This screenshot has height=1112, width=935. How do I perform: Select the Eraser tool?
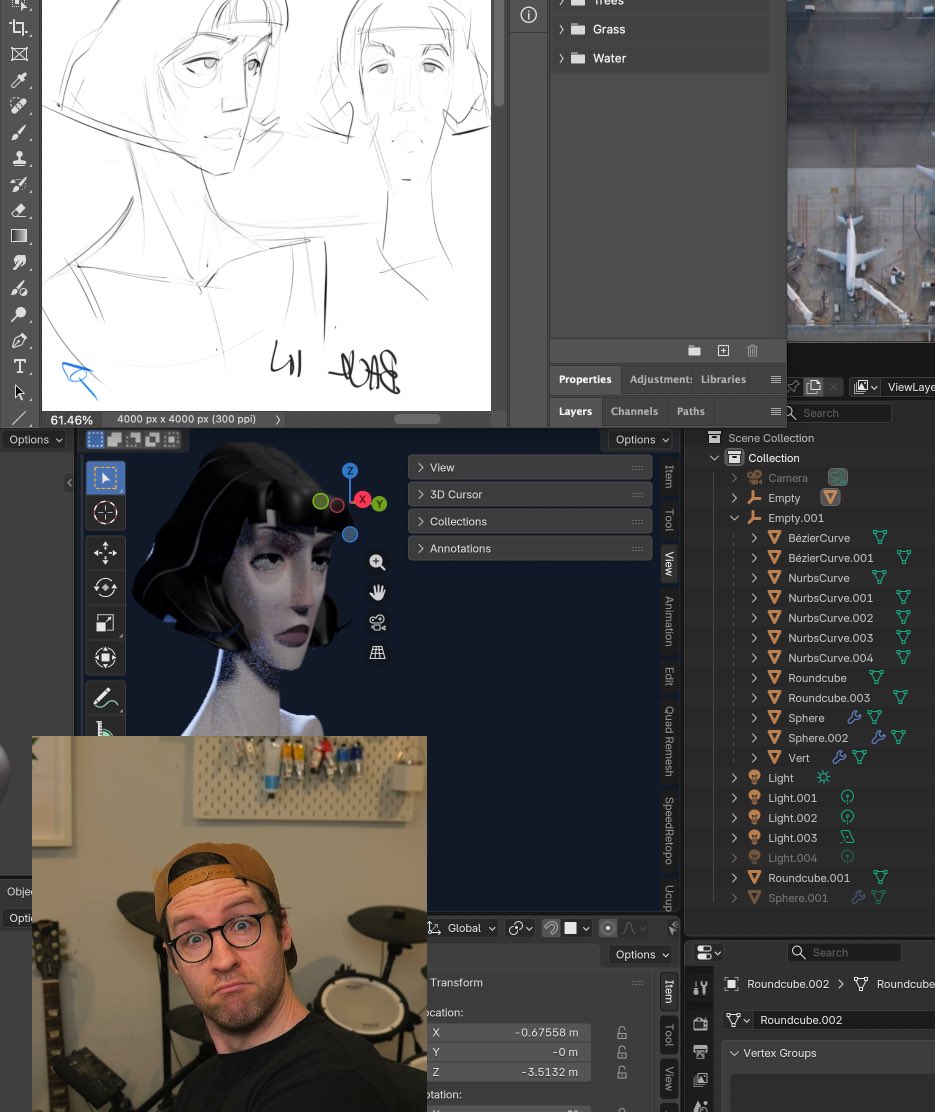(x=19, y=211)
